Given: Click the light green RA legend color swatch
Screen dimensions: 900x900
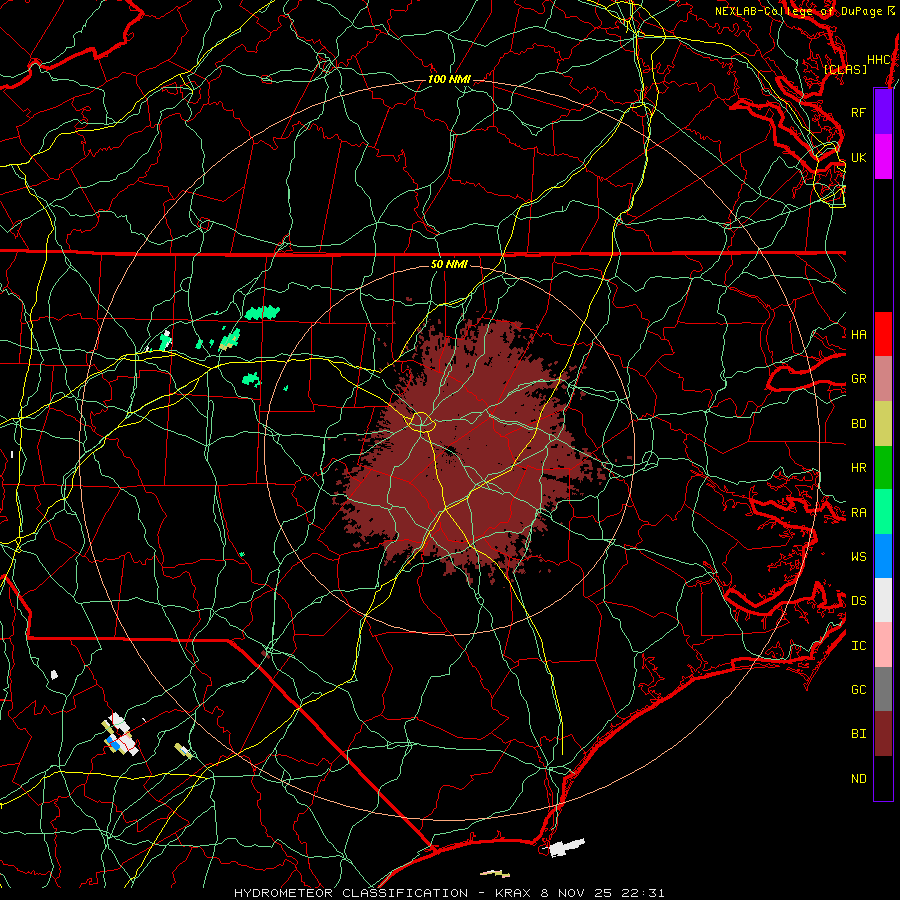Looking at the screenshot, I should [x=883, y=512].
